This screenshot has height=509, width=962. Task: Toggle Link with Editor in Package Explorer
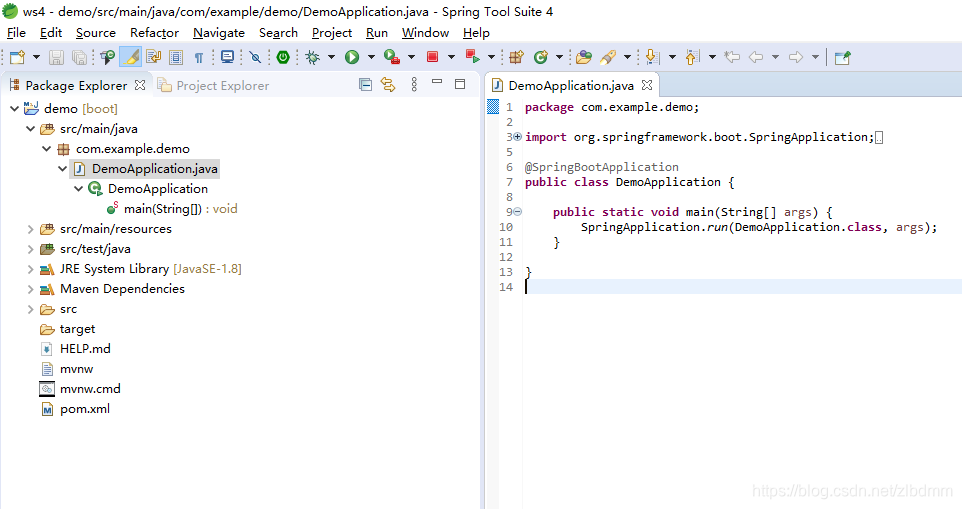coord(388,85)
